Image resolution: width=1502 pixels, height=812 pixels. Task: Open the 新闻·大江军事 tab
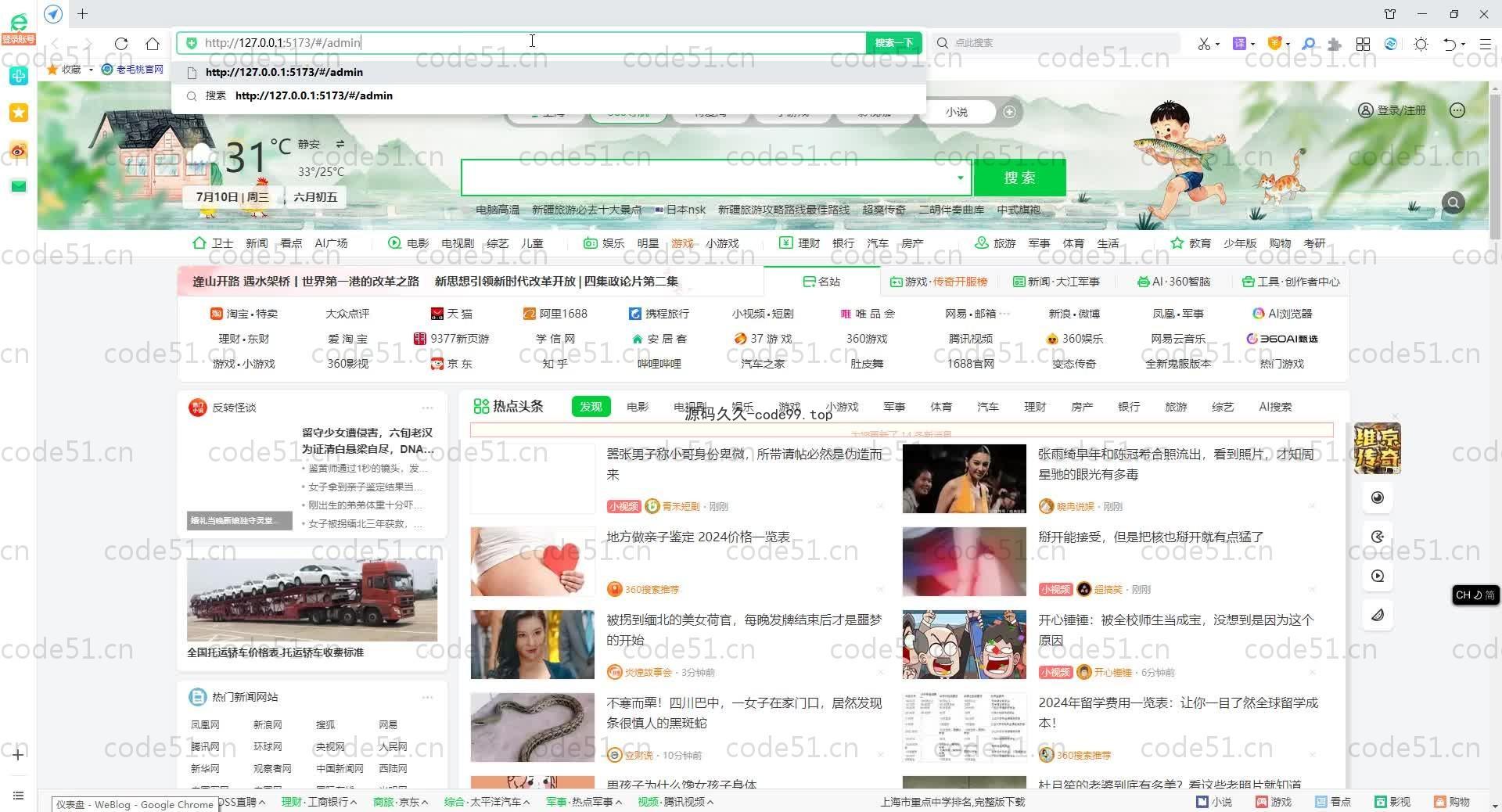tap(1056, 282)
